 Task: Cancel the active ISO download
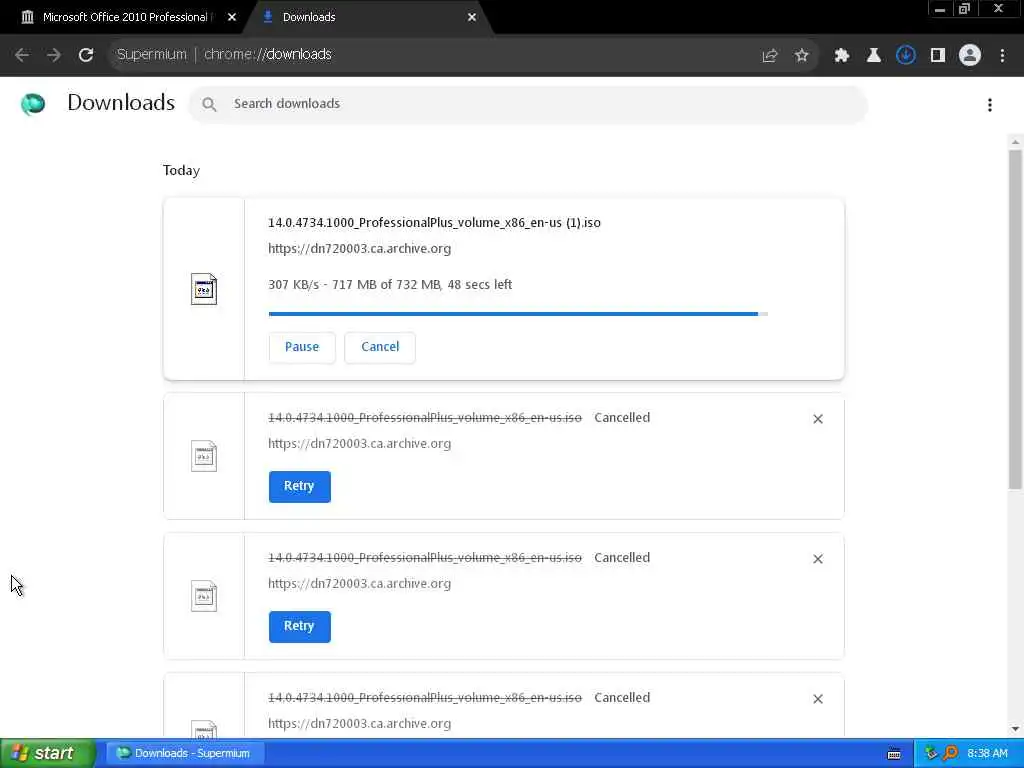coord(380,347)
